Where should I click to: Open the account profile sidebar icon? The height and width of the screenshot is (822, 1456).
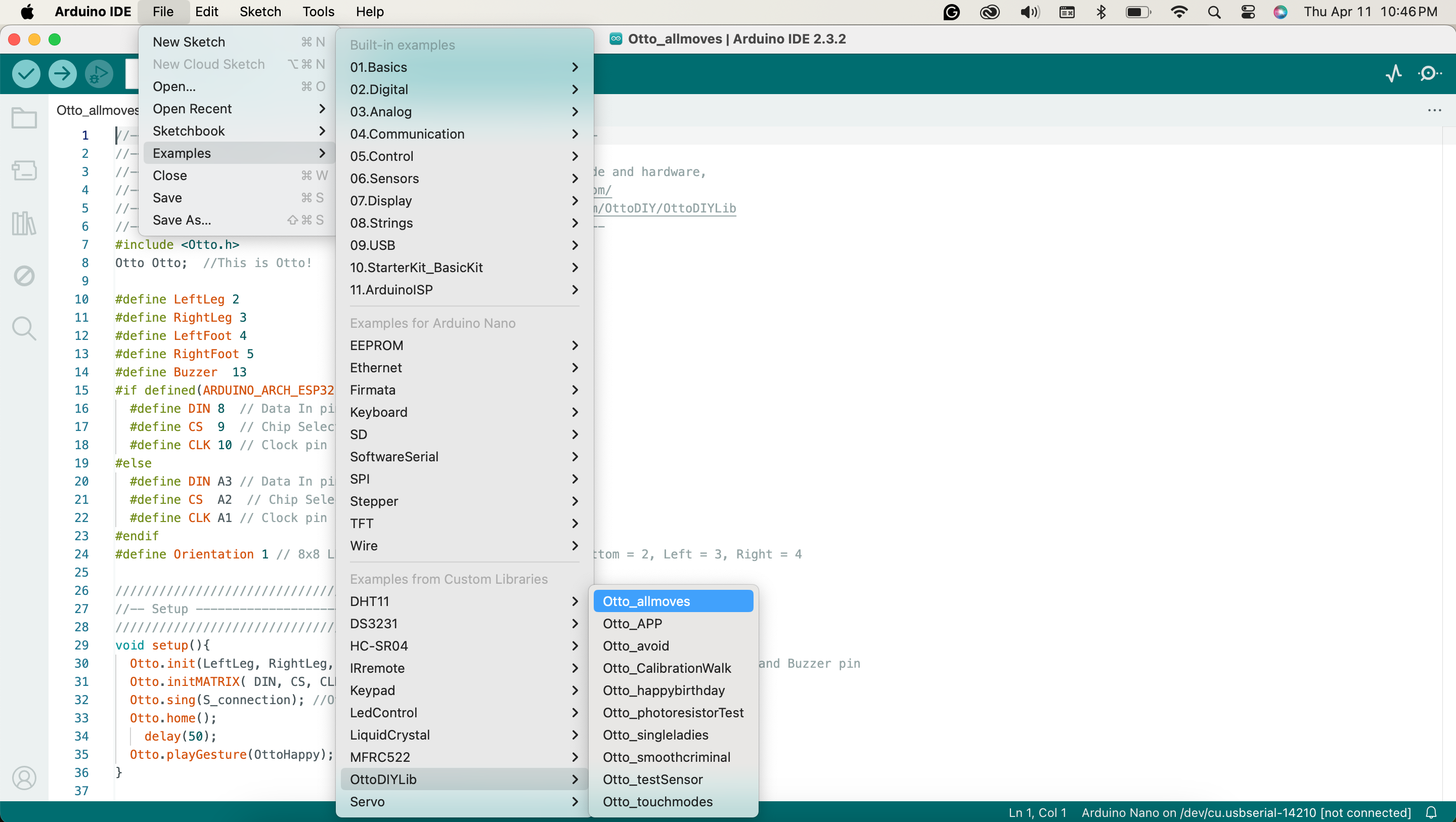24,778
